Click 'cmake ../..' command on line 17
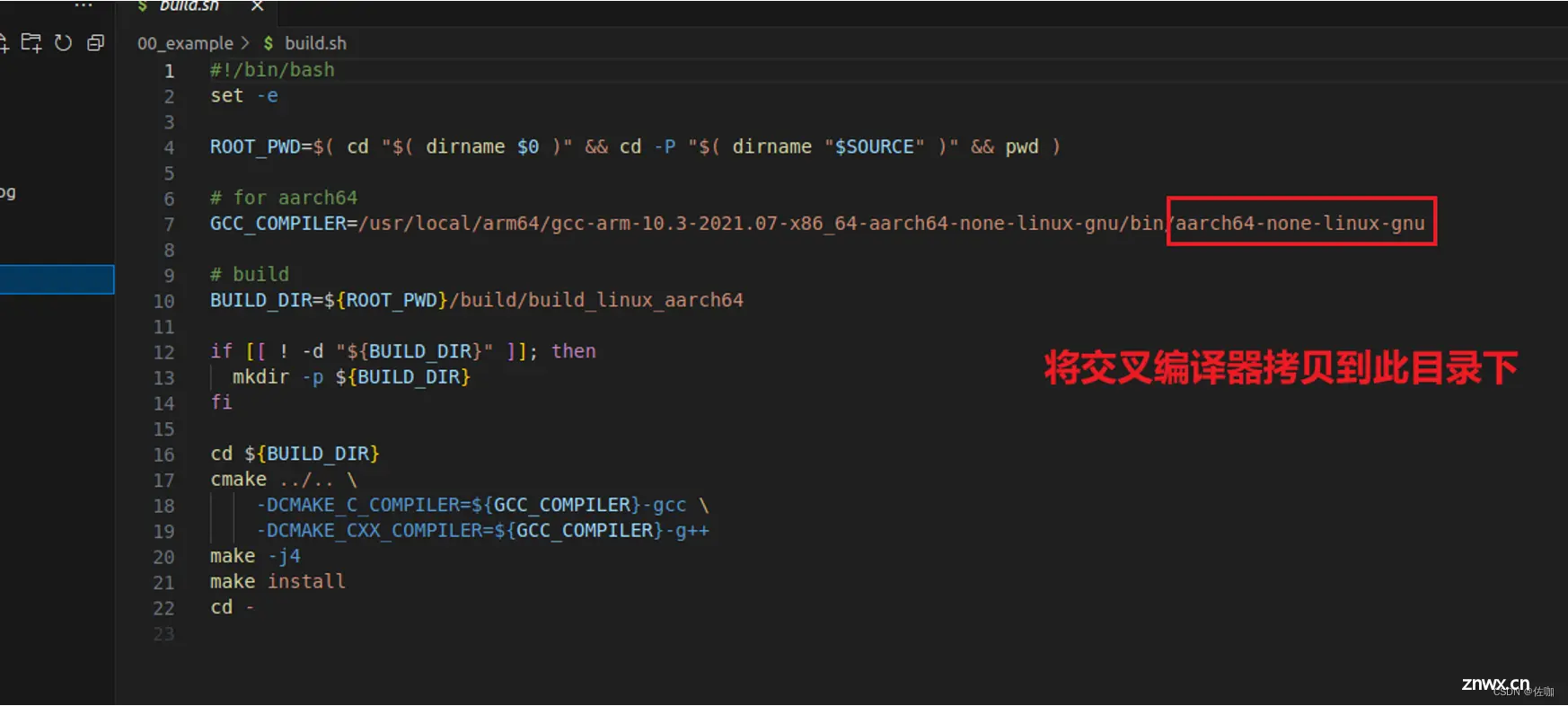Image resolution: width=1568 pixels, height=706 pixels. point(272,480)
